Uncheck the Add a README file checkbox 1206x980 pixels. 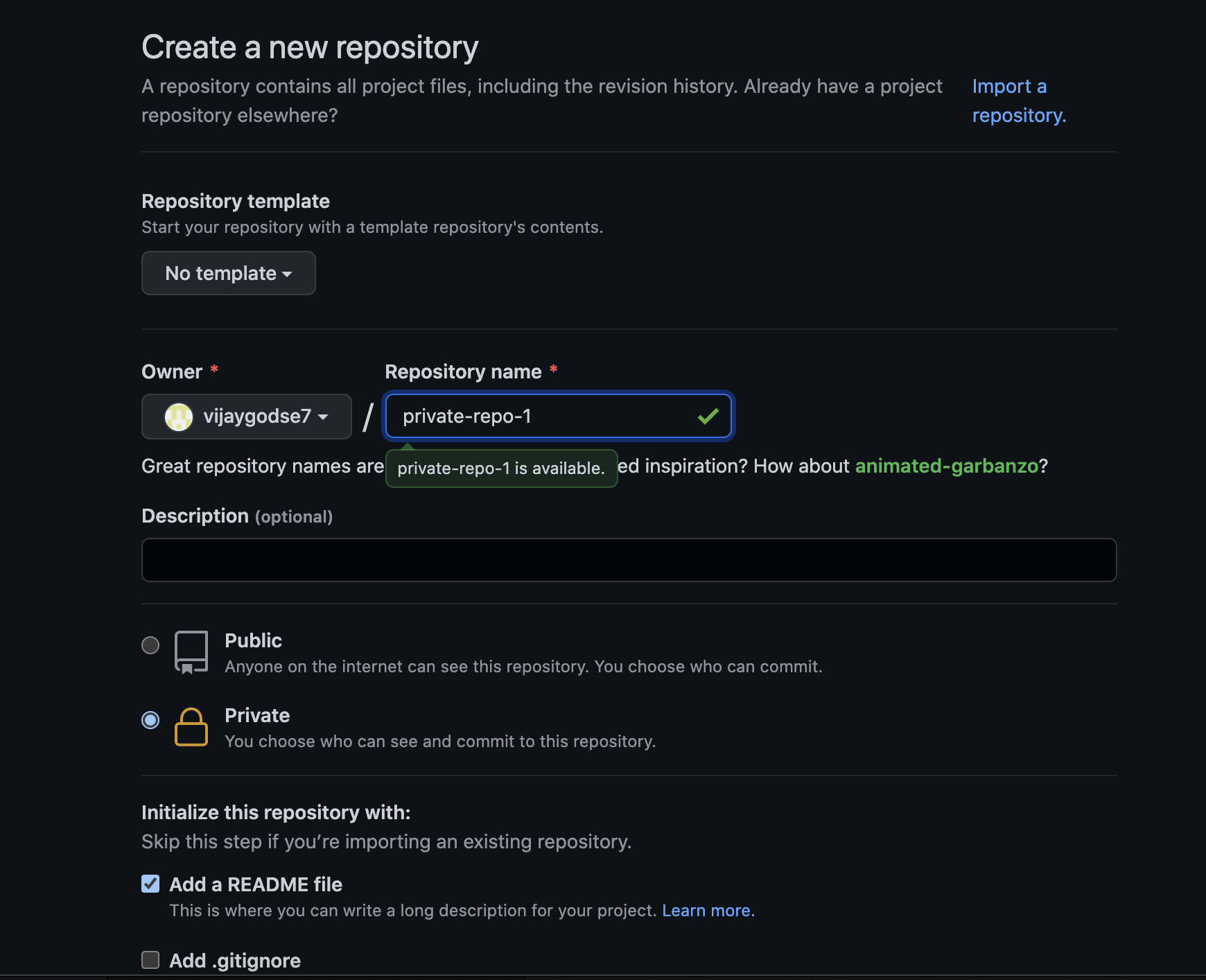[x=150, y=884]
